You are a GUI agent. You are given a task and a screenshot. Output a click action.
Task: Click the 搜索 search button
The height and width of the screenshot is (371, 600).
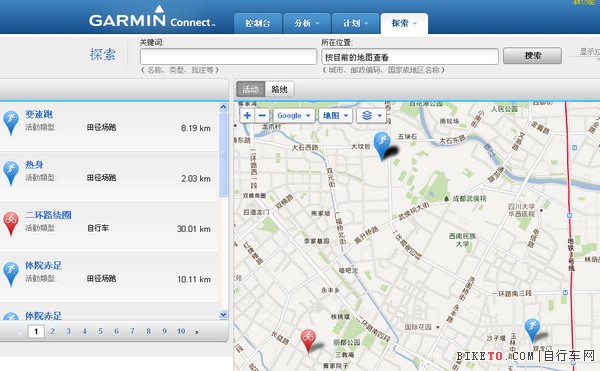tap(532, 56)
